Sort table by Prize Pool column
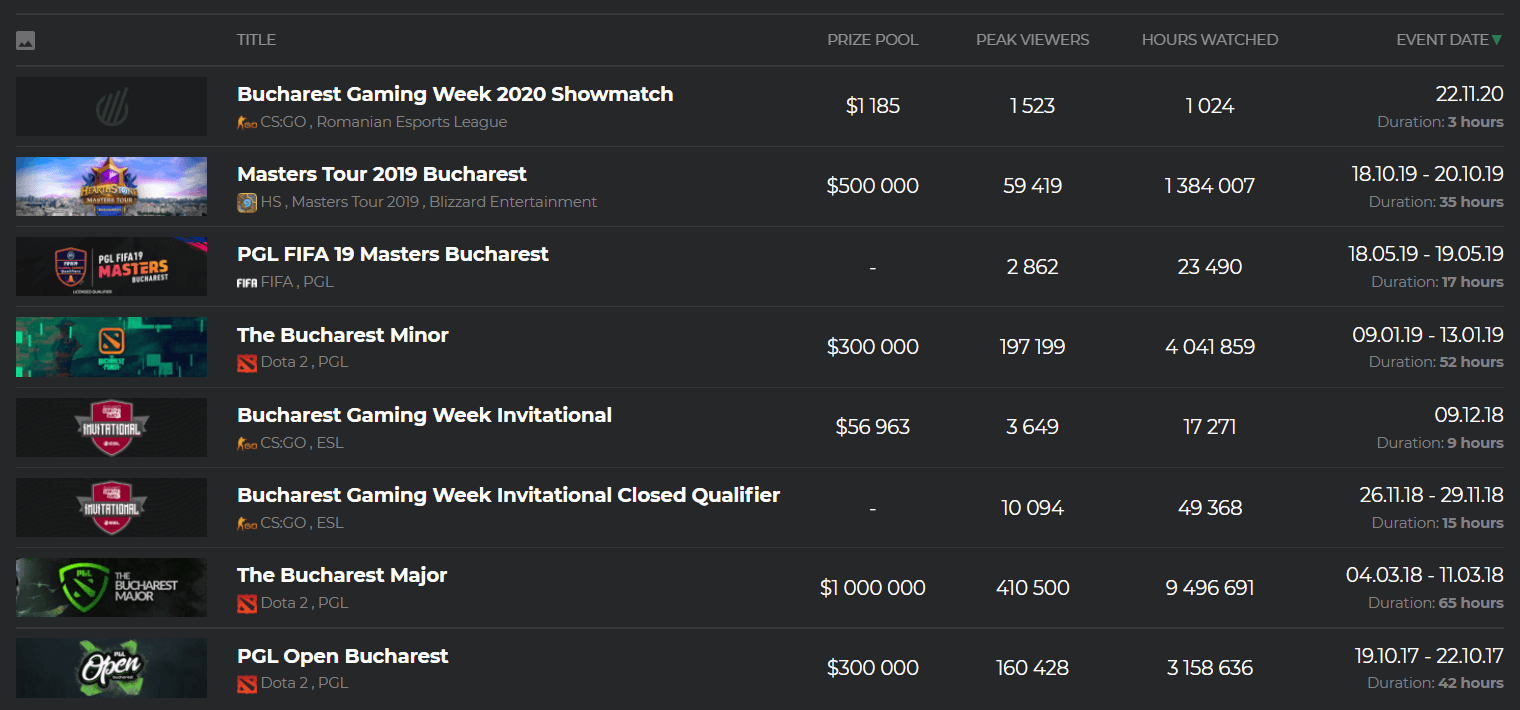Image resolution: width=1520 pixels, height=710 pixels. pyautogui.click(x=872, y=40)
